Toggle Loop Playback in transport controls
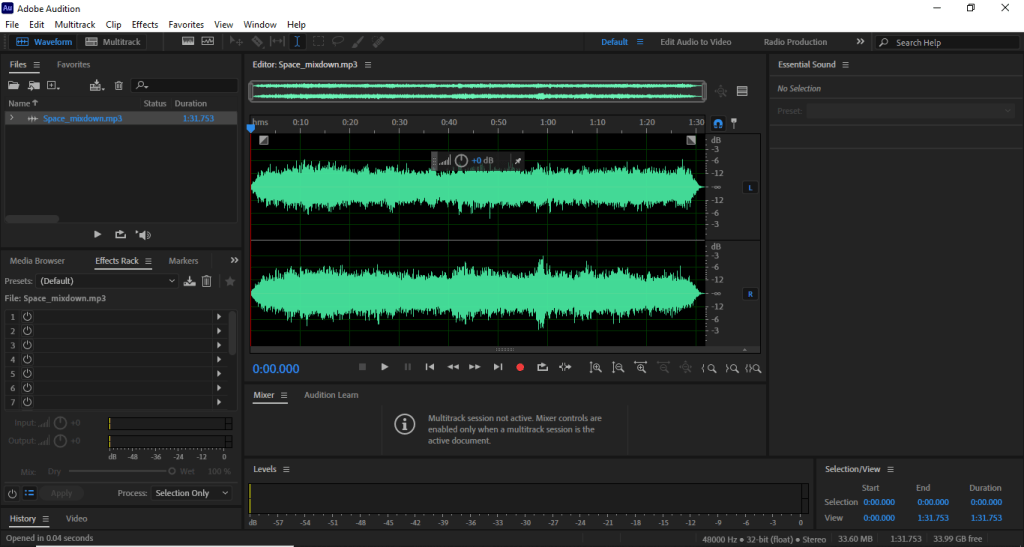 (x=542, y=367)
